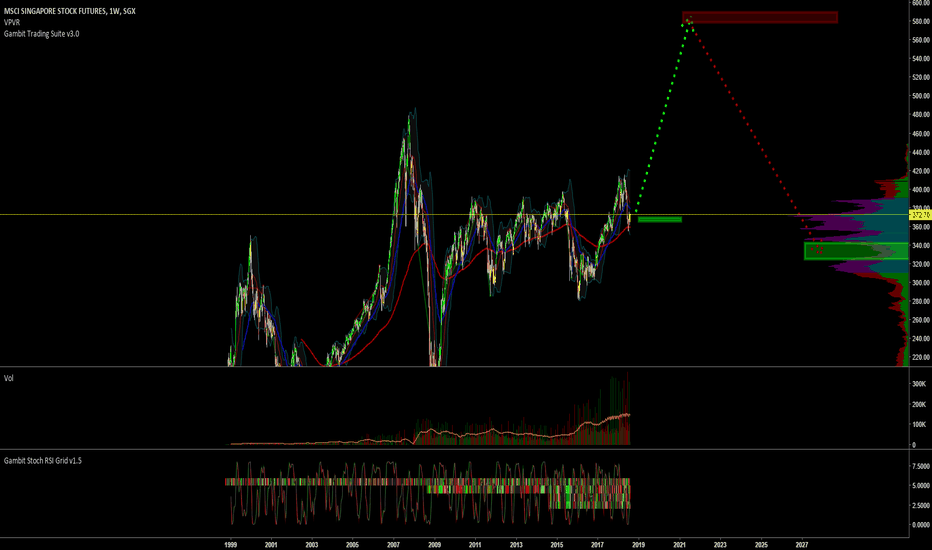Click the 2019 year on the time axis
The image size is (932, 550).
[x=638, y=545]
